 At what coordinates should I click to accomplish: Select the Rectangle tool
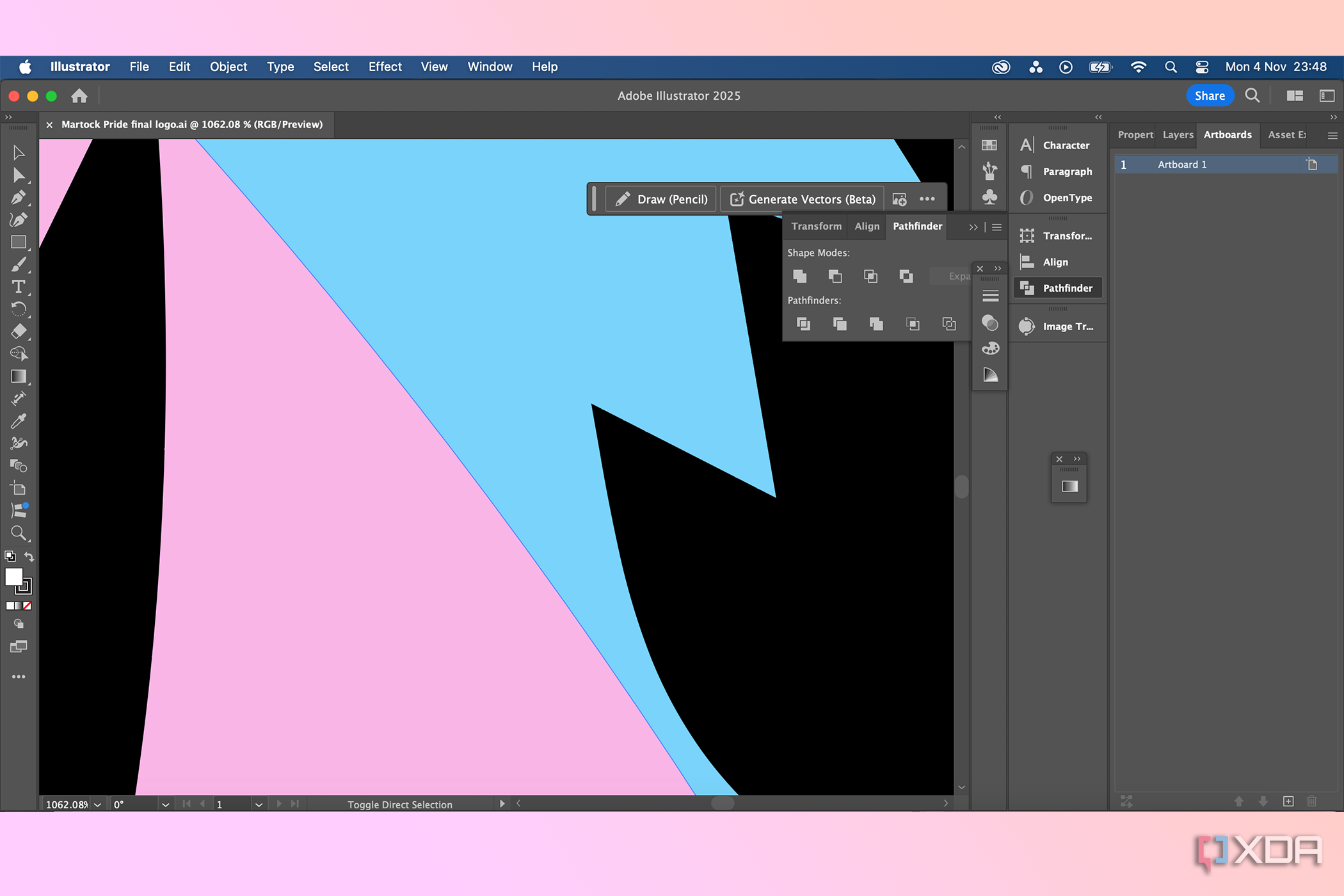point(19,242)
